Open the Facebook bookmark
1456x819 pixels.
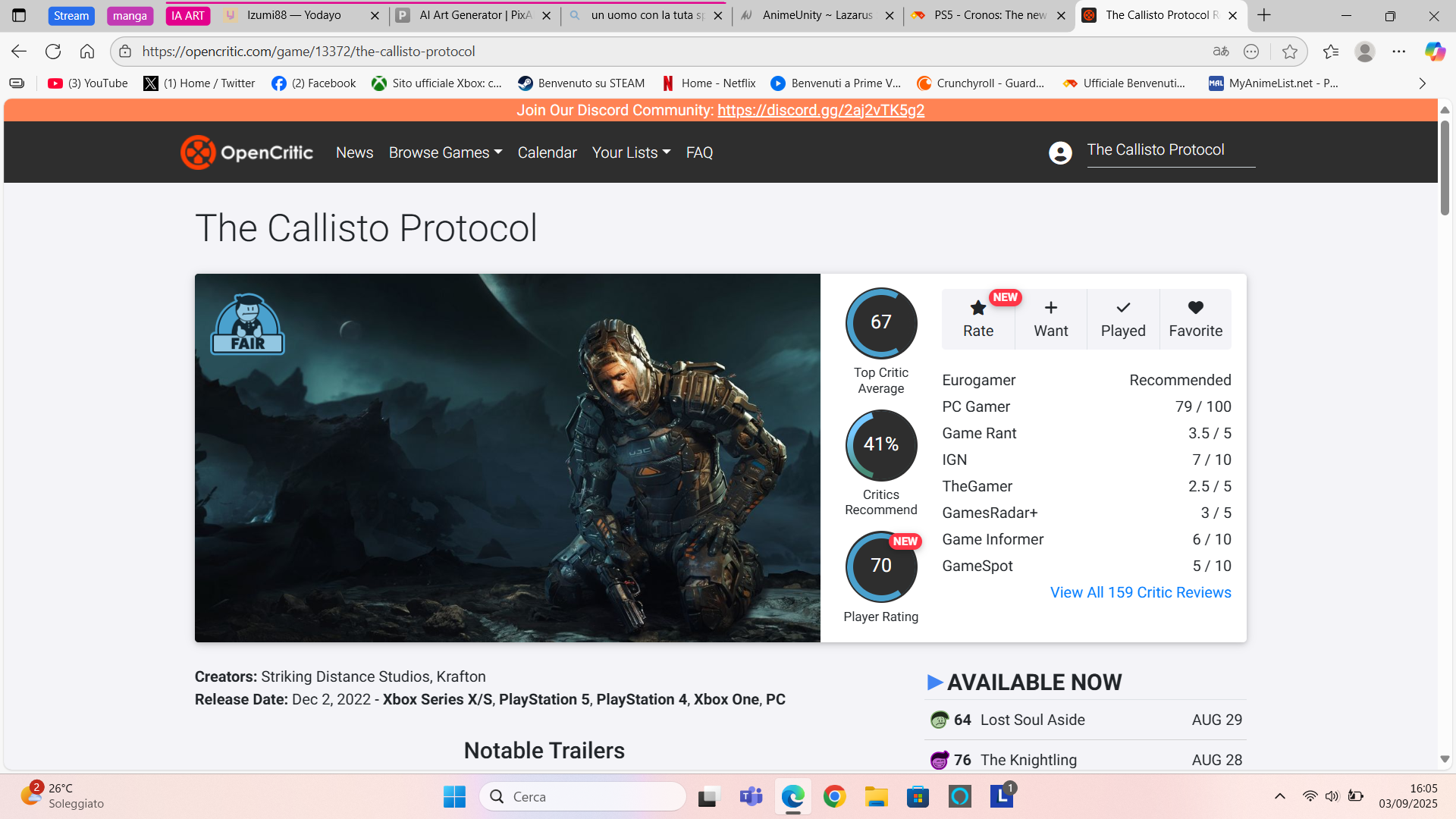[314, 83]
